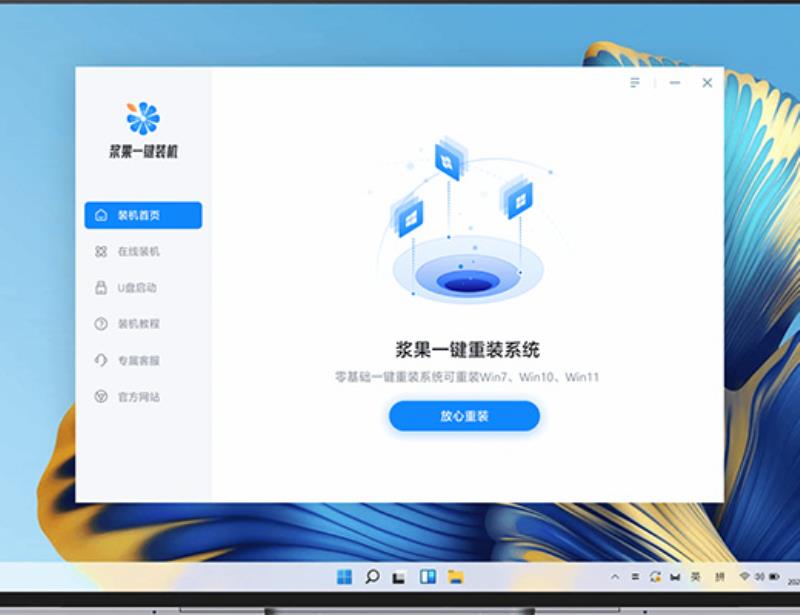Image resolution: width=800 pixels, height=615 pixels.
Task: Launch File Explorer from the taskbar
Action: 455,577
